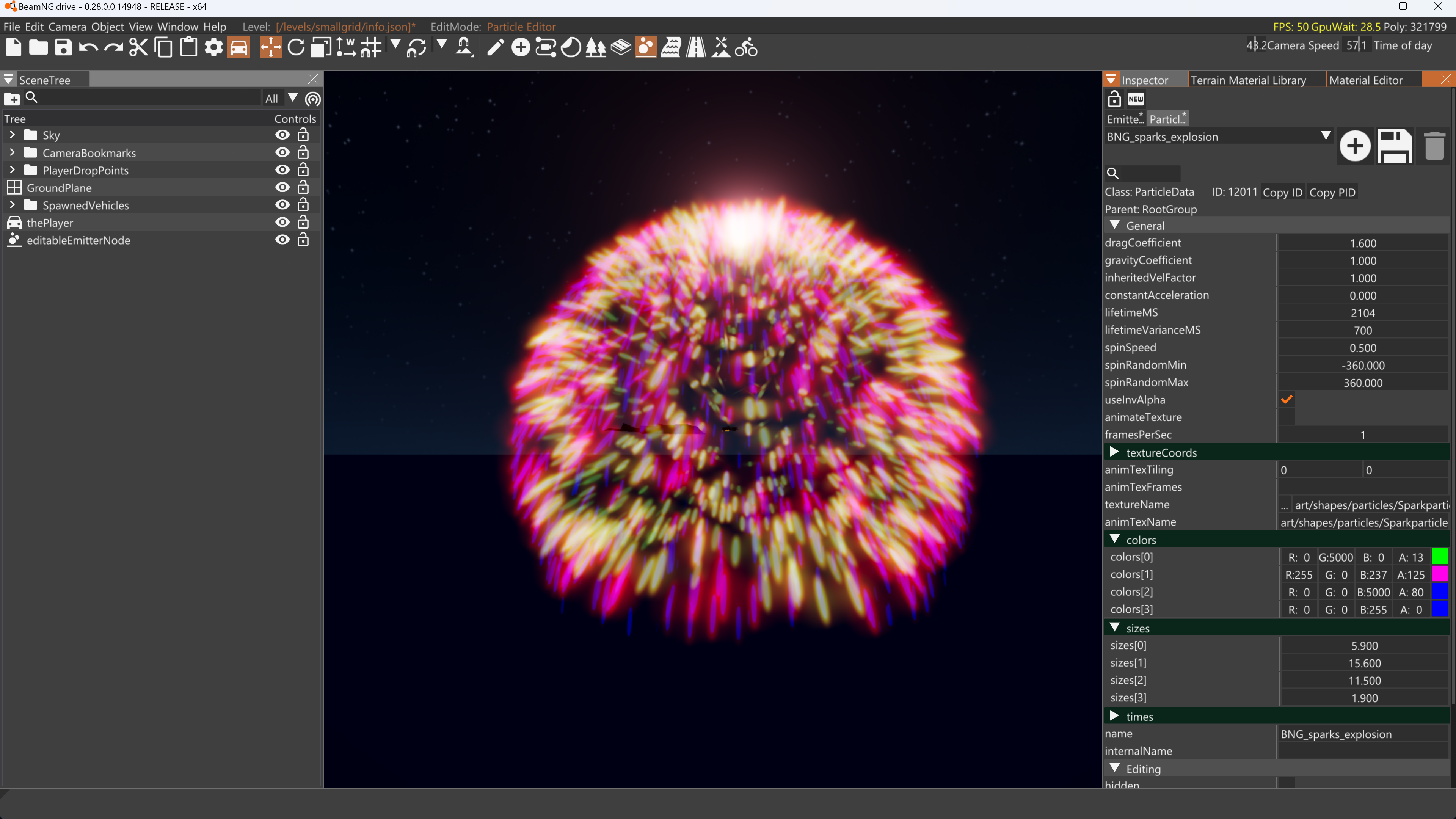Toggle the vehicle car icon in toolbar

tap(239, 47)
